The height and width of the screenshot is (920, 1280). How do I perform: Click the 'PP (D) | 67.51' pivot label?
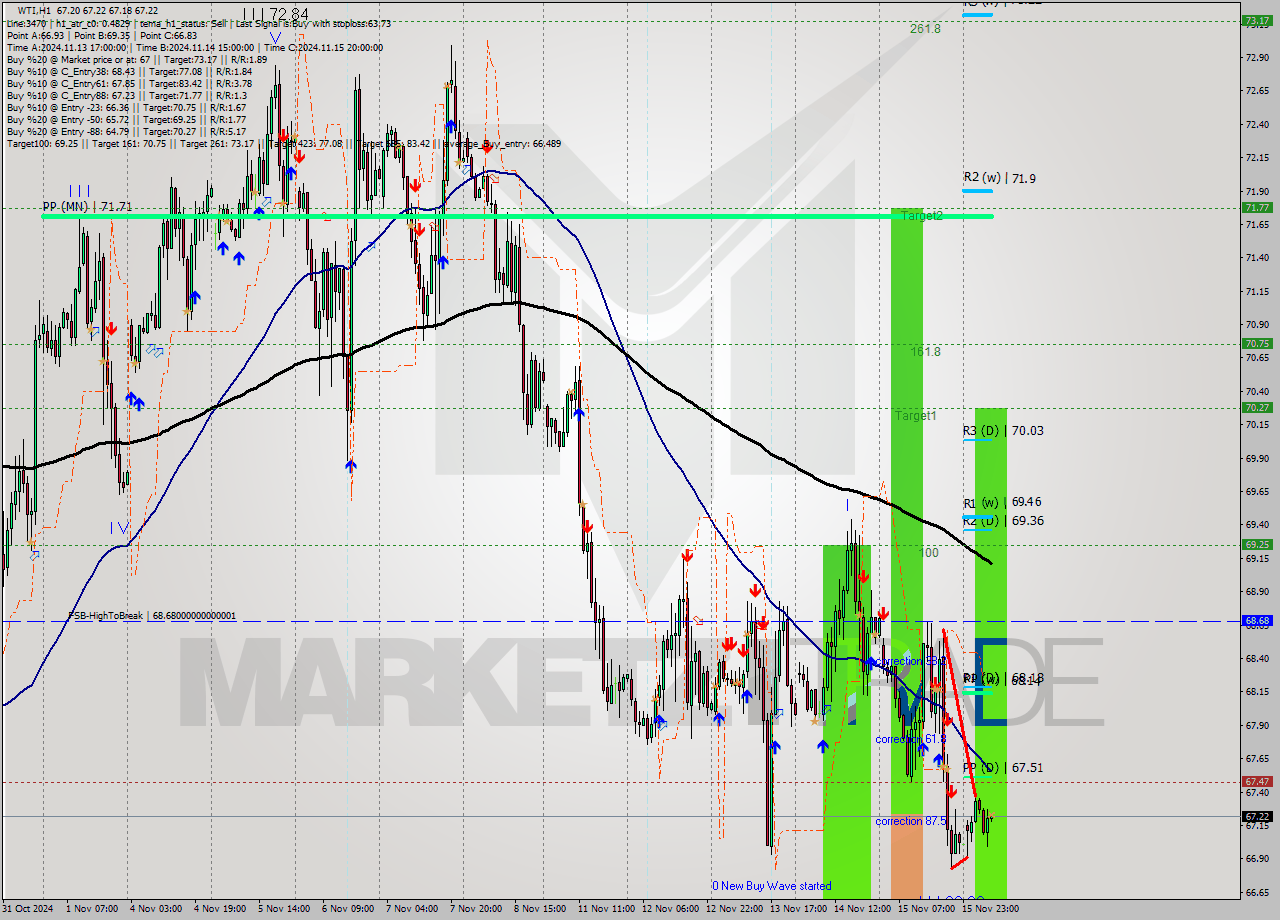point(1003,768)
